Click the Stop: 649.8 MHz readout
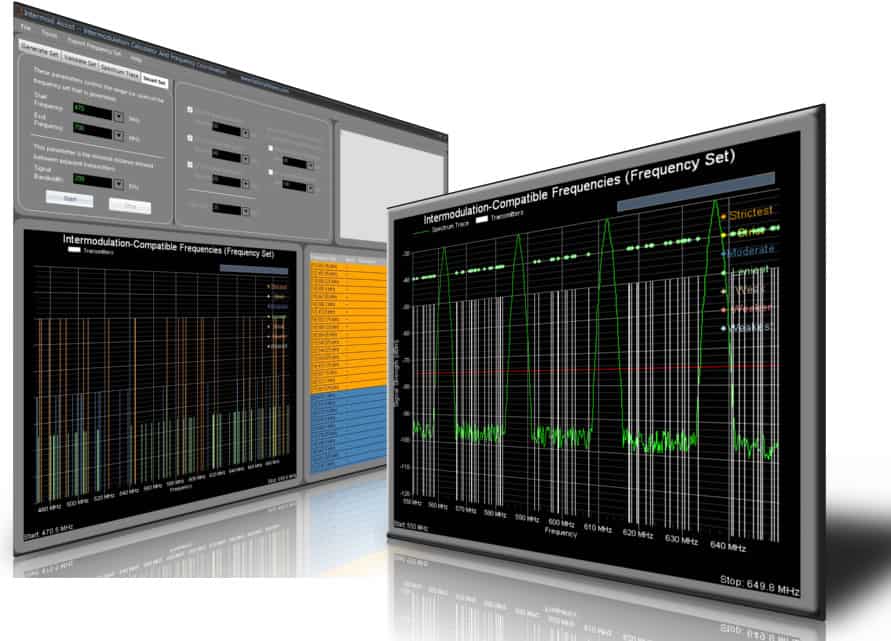The height and width of the screenshot is (641, 891). coord(759,585)
